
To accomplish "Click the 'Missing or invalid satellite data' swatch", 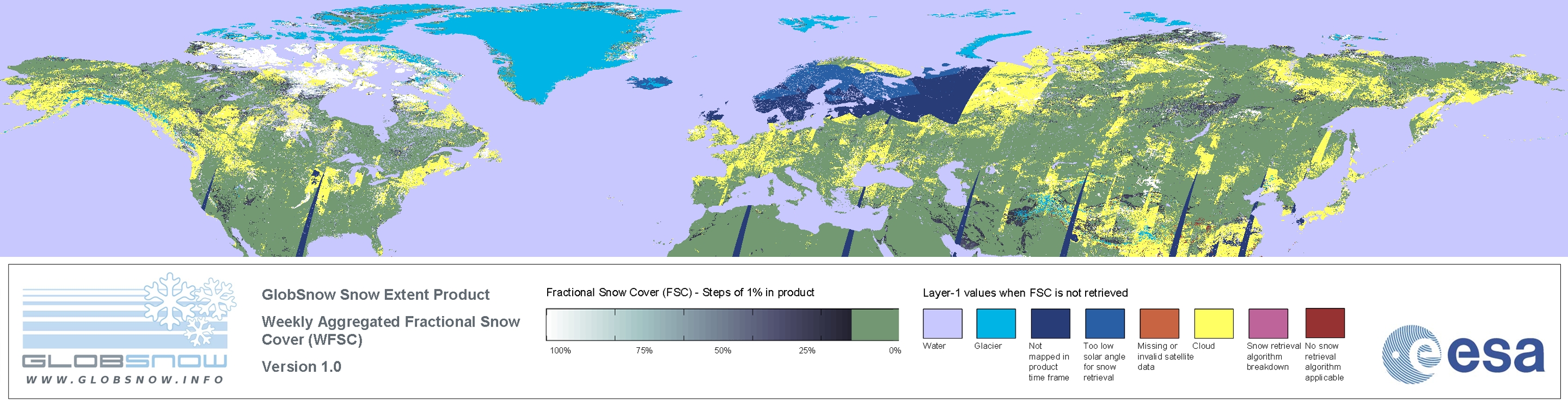I will (x=1159, y=323).
